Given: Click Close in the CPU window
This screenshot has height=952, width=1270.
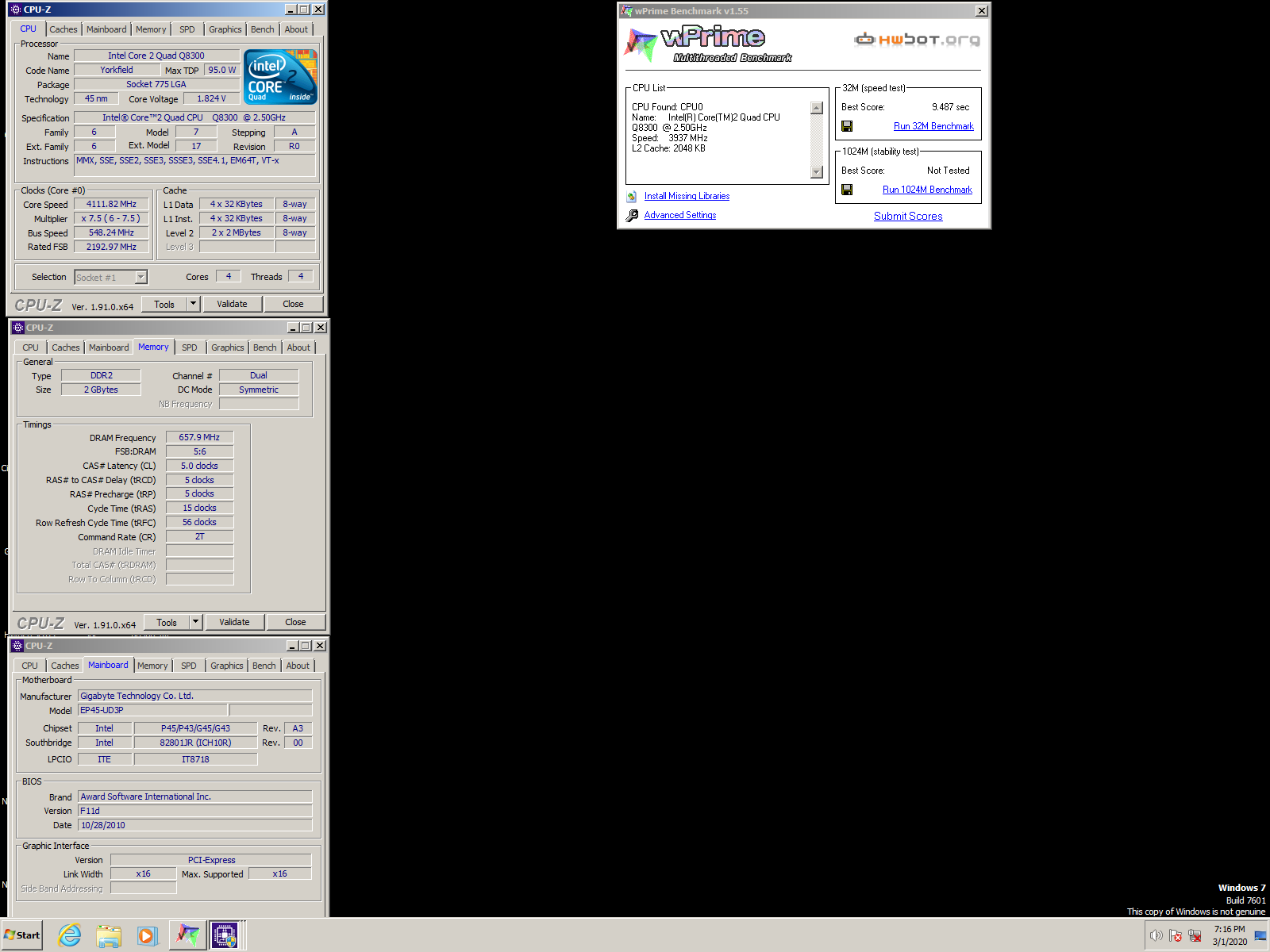Looking at the screenshot, I should [x=293, y=304].
